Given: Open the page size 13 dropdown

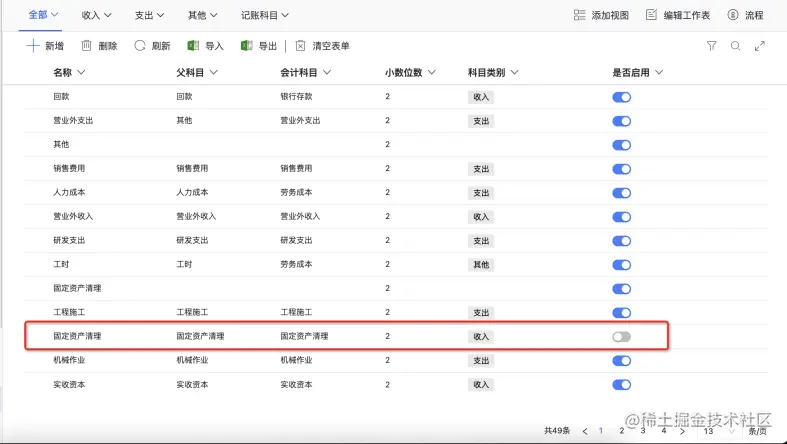Looking at the screenshot, I should click(x=719, y=431).
